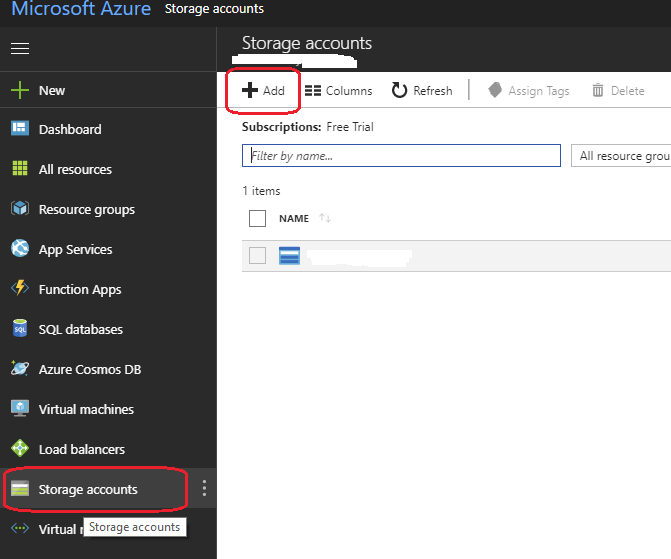Click the Columns button label
The image size is (671, 559).
[349, 91]
